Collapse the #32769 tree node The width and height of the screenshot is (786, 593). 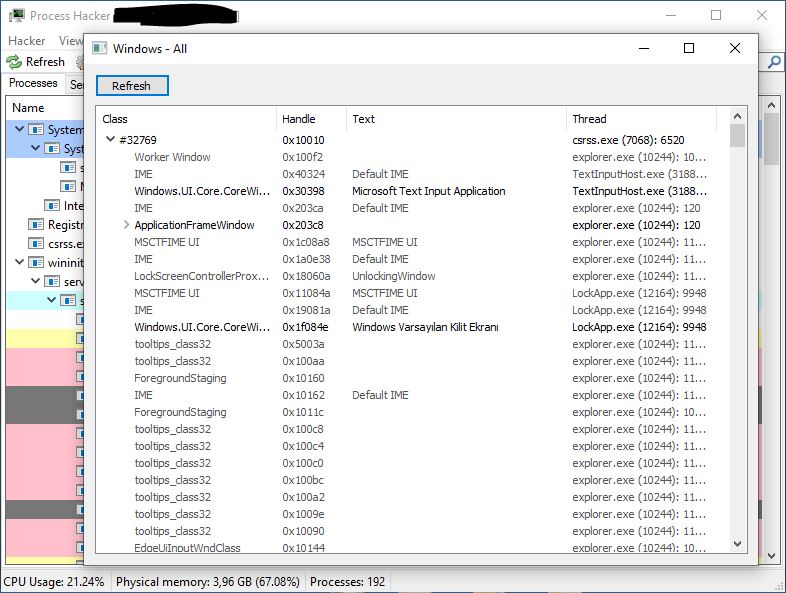point(110,139)
